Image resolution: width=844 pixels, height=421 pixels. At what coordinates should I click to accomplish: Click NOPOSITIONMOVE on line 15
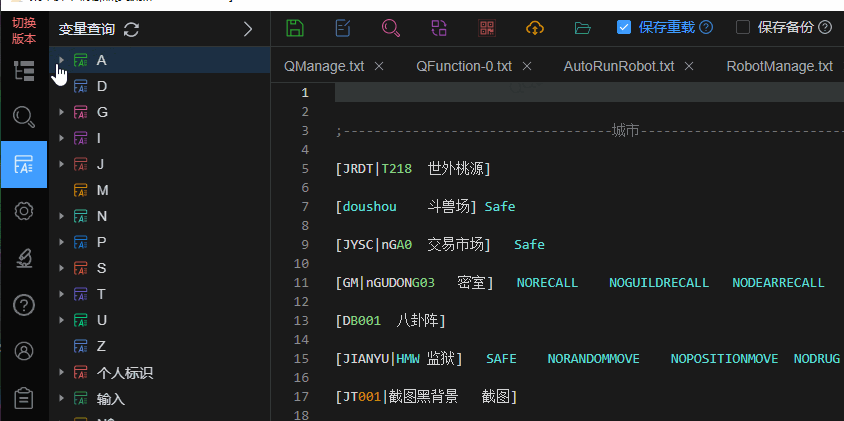tap(725, 359)
